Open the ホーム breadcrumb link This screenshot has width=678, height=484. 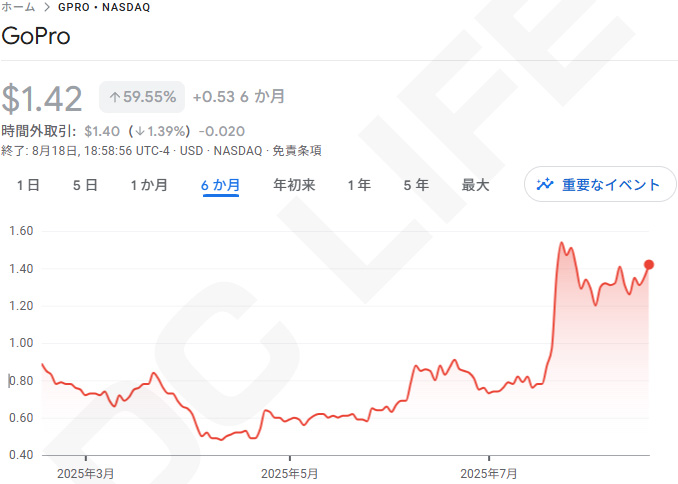point(18,6)
